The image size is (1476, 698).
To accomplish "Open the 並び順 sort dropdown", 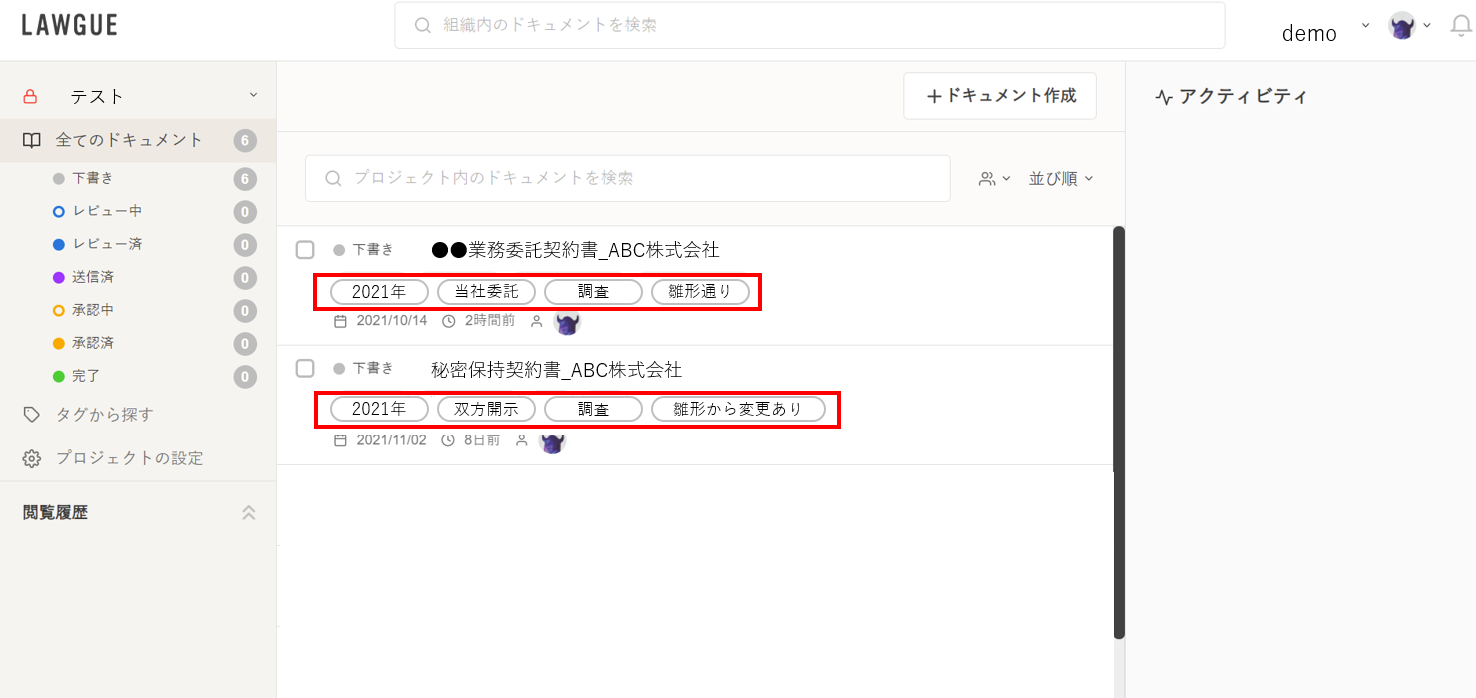I will pyautogui.click(x=1061, y=178).
